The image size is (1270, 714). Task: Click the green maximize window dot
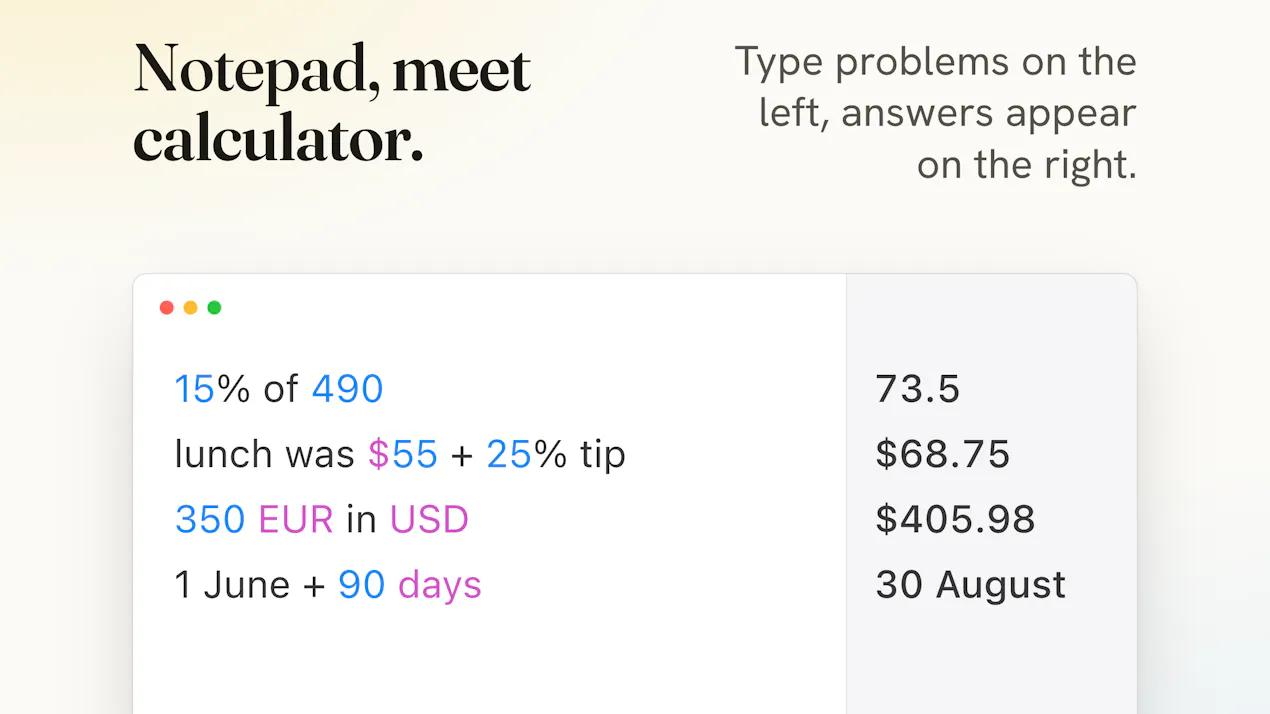pyautogui.click(x=214, y=308)
